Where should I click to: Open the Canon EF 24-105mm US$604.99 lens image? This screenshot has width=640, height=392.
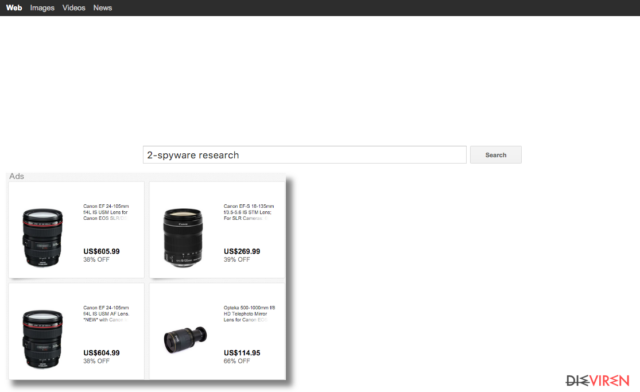tap(43, 339)
